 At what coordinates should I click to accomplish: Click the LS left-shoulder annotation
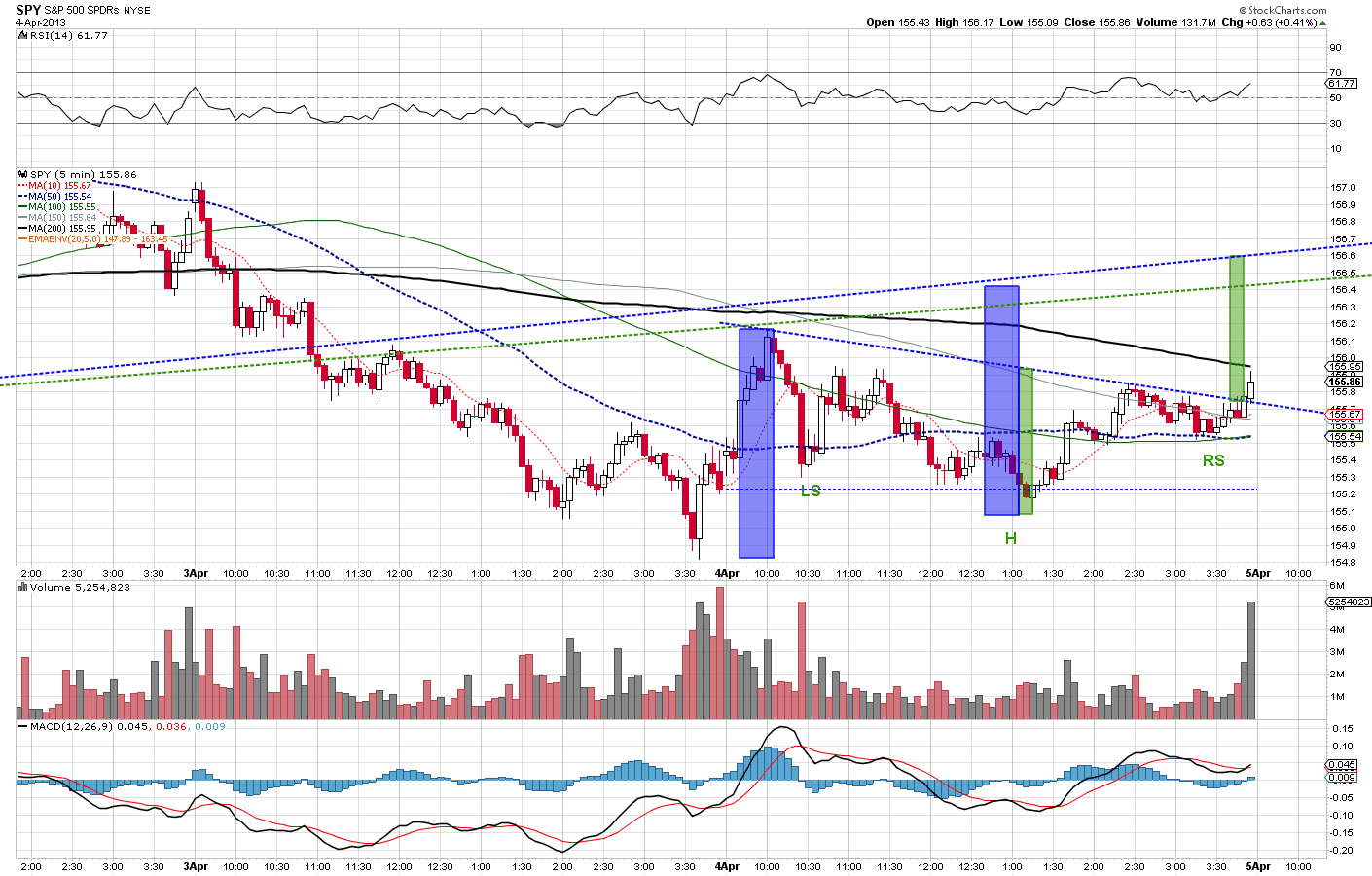pyautogui.click(x=811, y=492)
